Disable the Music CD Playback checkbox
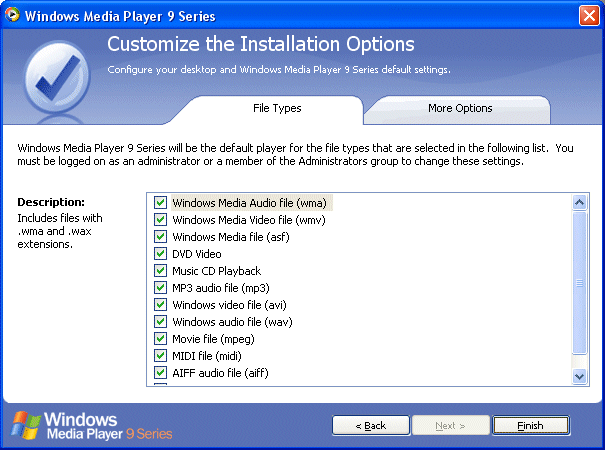 coord(161,271)
